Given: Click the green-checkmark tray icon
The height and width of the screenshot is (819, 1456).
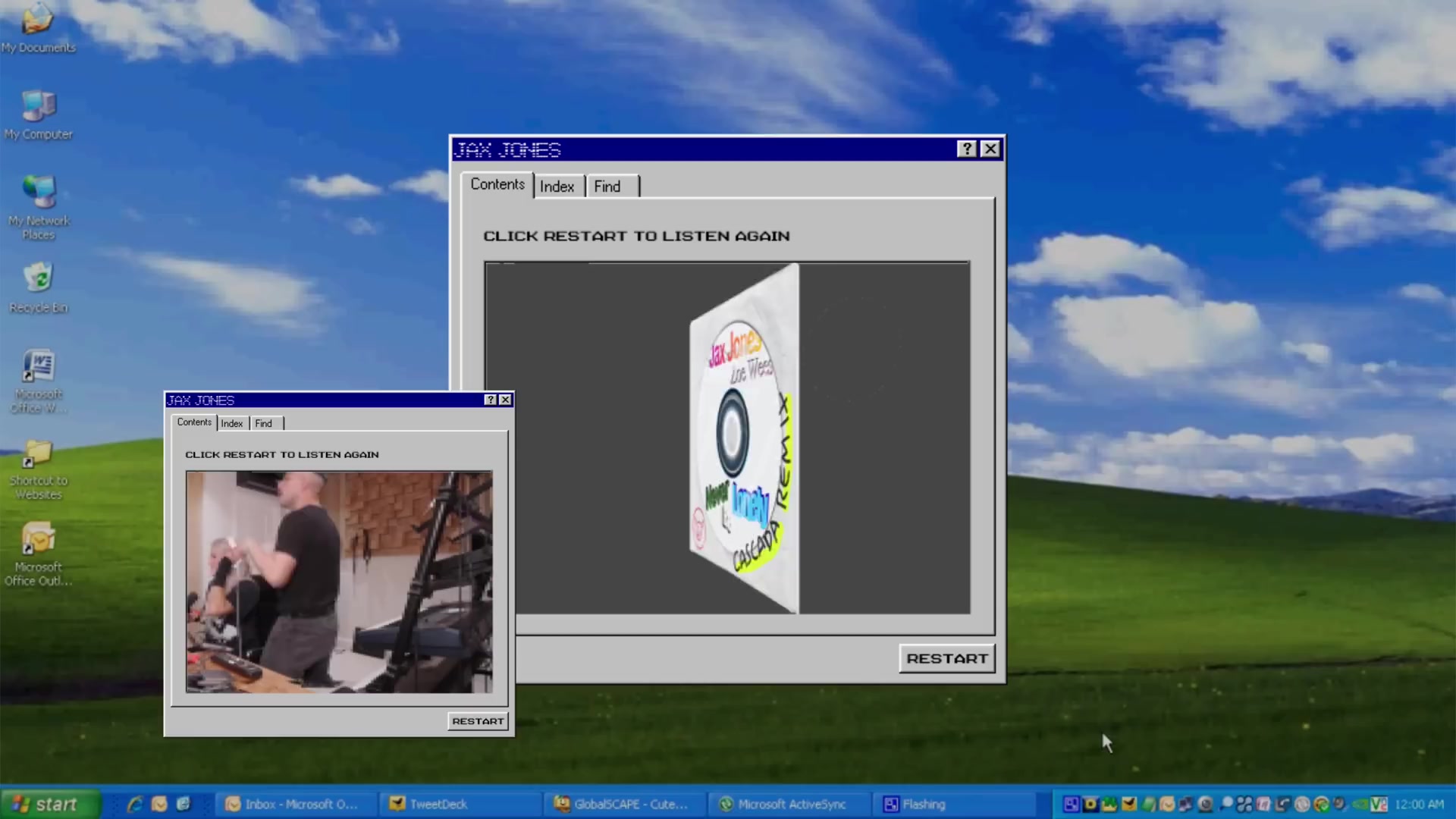Looking at the screenshot, I should 1322,804.
